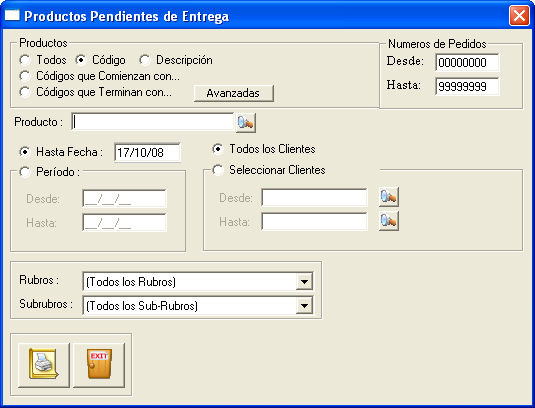Click the client search icon for the Desde field
This screenshot has height=408, width=535.
tap(389, 197)
